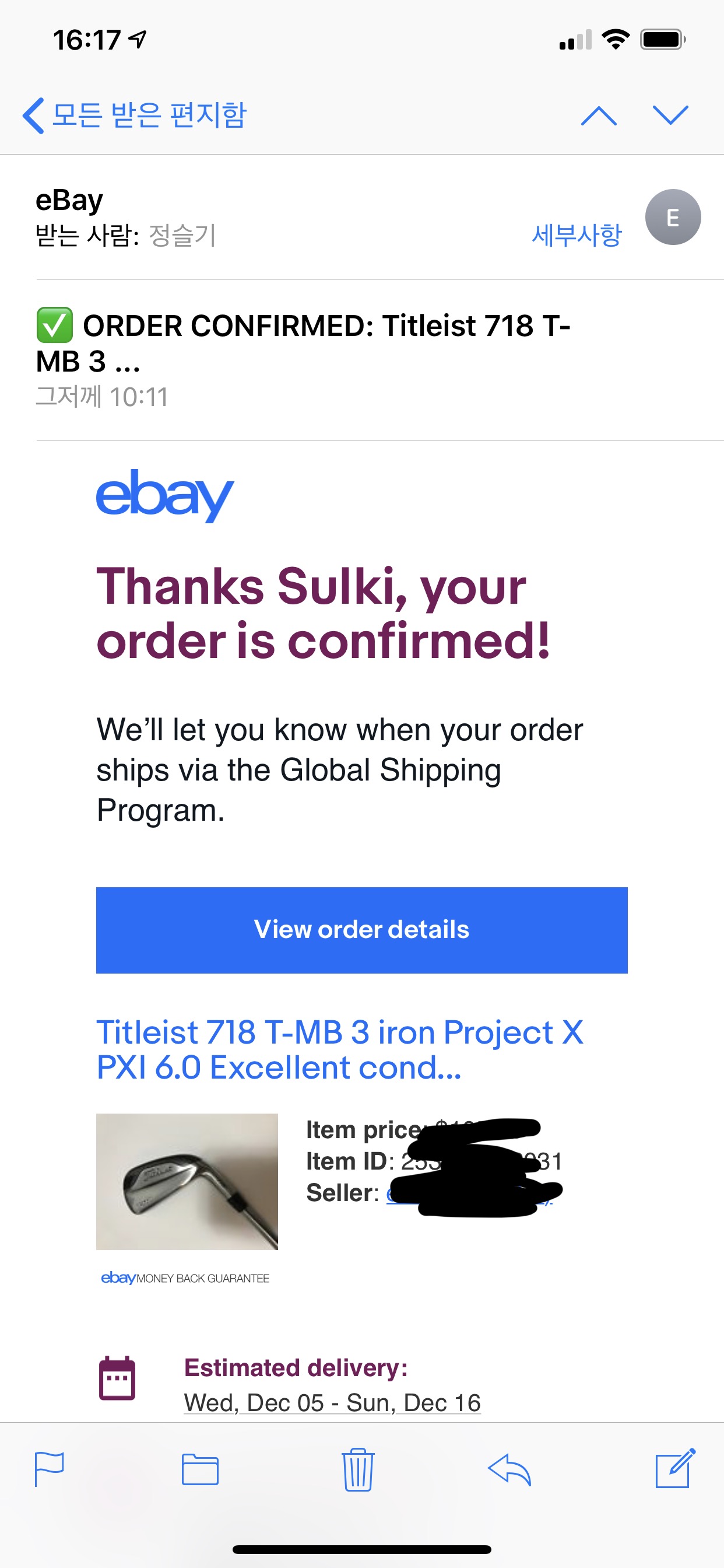The height and width of the screenshot is (1568, 724).
Task: Tap the flag icon in bottom toolbar
Action: 50,1468
